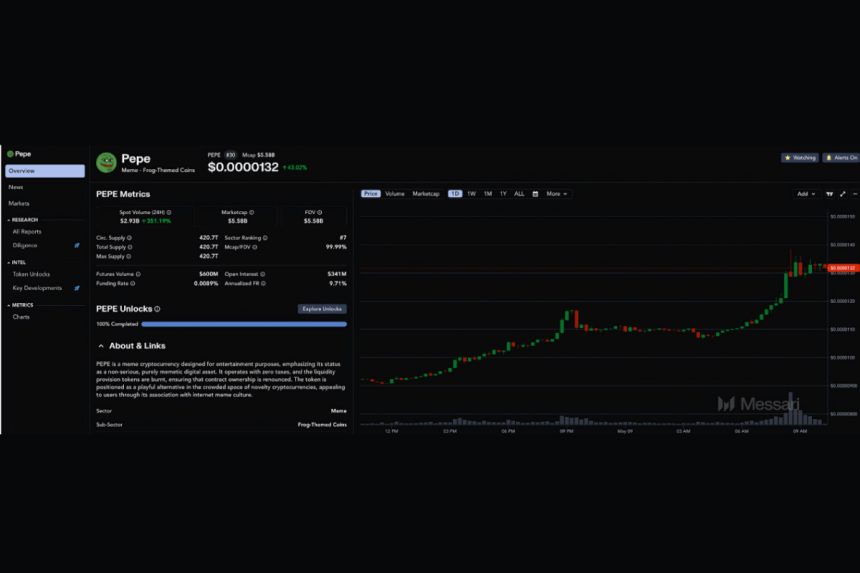Click the TradingView chart icon
The height and width of the screenshot is (573, 860).
[x=829, y=194]
